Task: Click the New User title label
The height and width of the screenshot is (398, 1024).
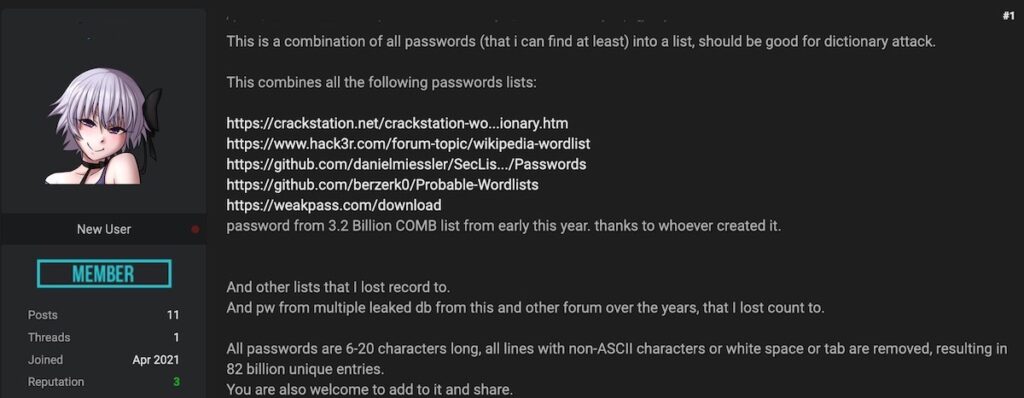Action: click(104, 229)
